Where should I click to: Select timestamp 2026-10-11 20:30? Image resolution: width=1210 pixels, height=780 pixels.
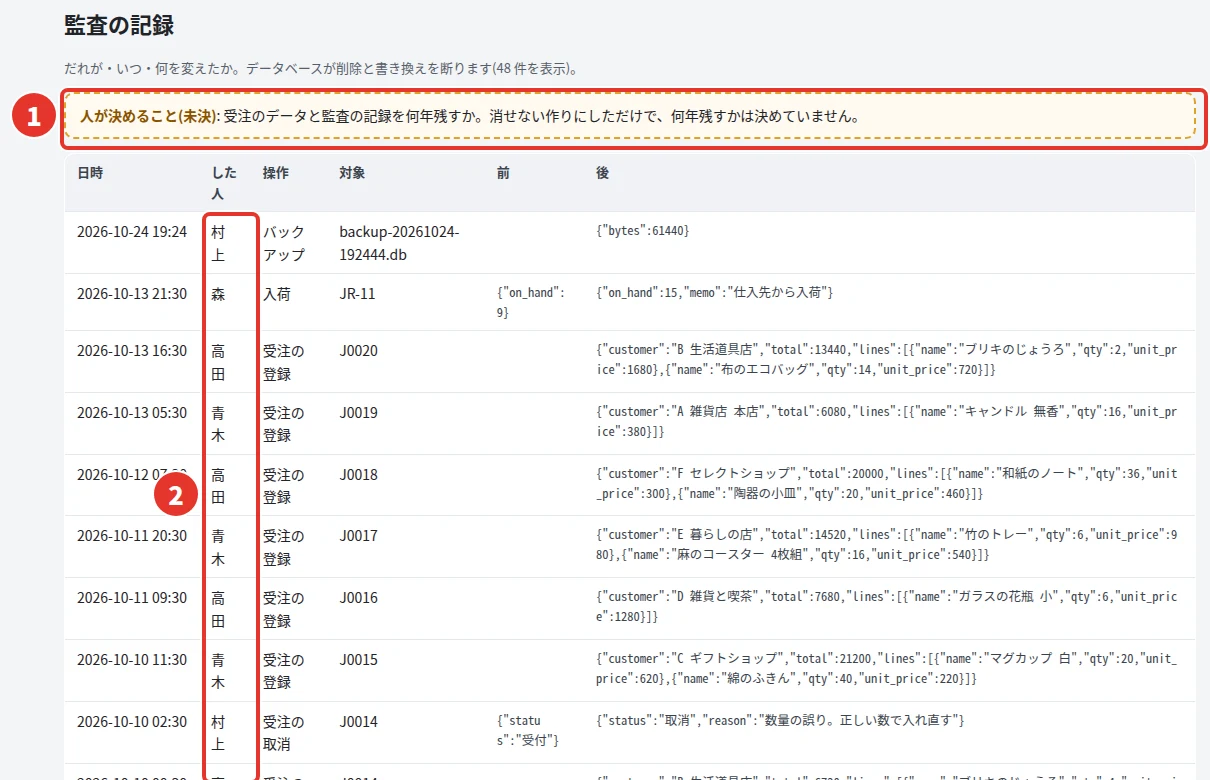132,536
